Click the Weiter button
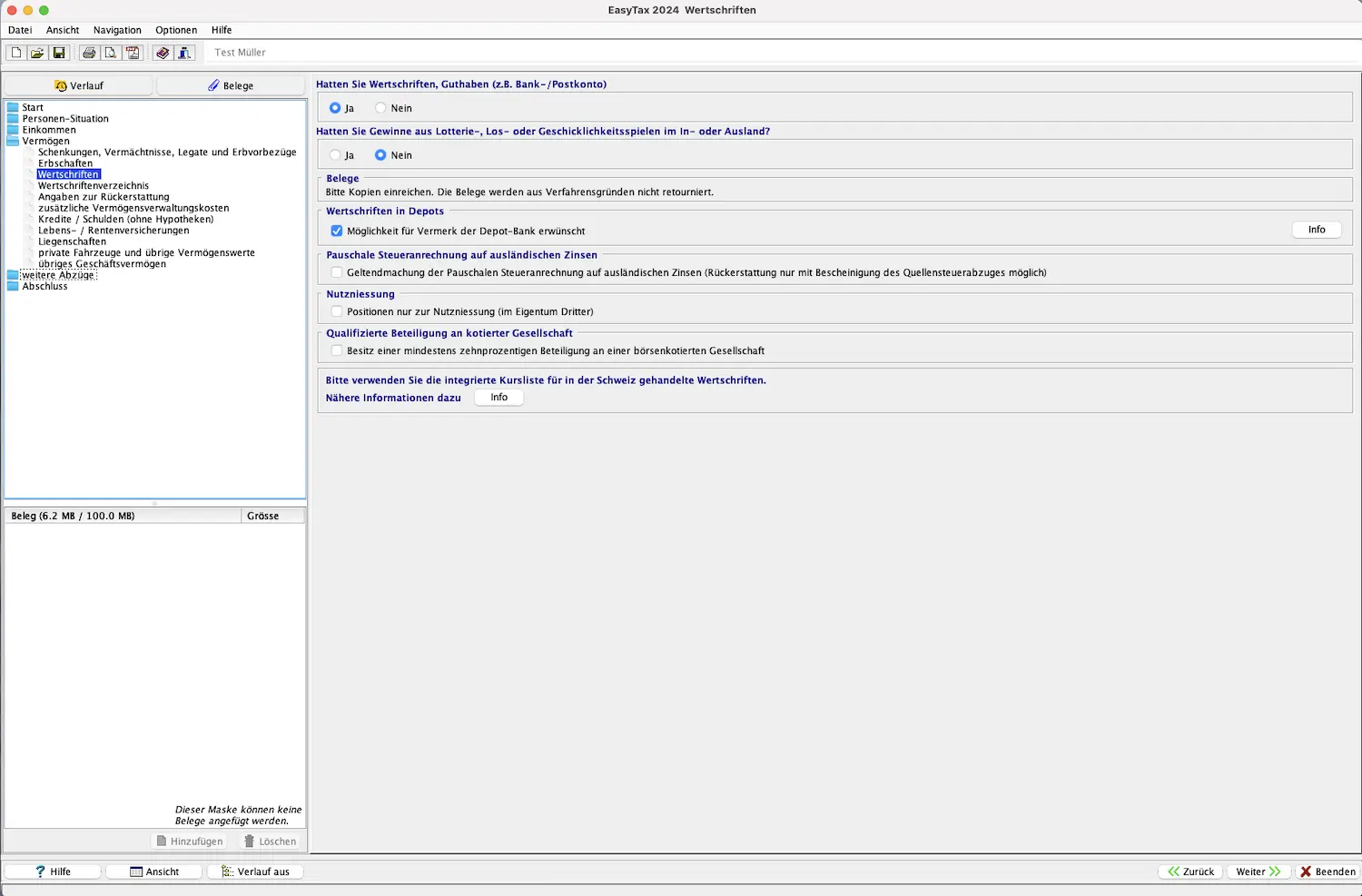The image size is (1362, 896). (x=1258, y=871)
